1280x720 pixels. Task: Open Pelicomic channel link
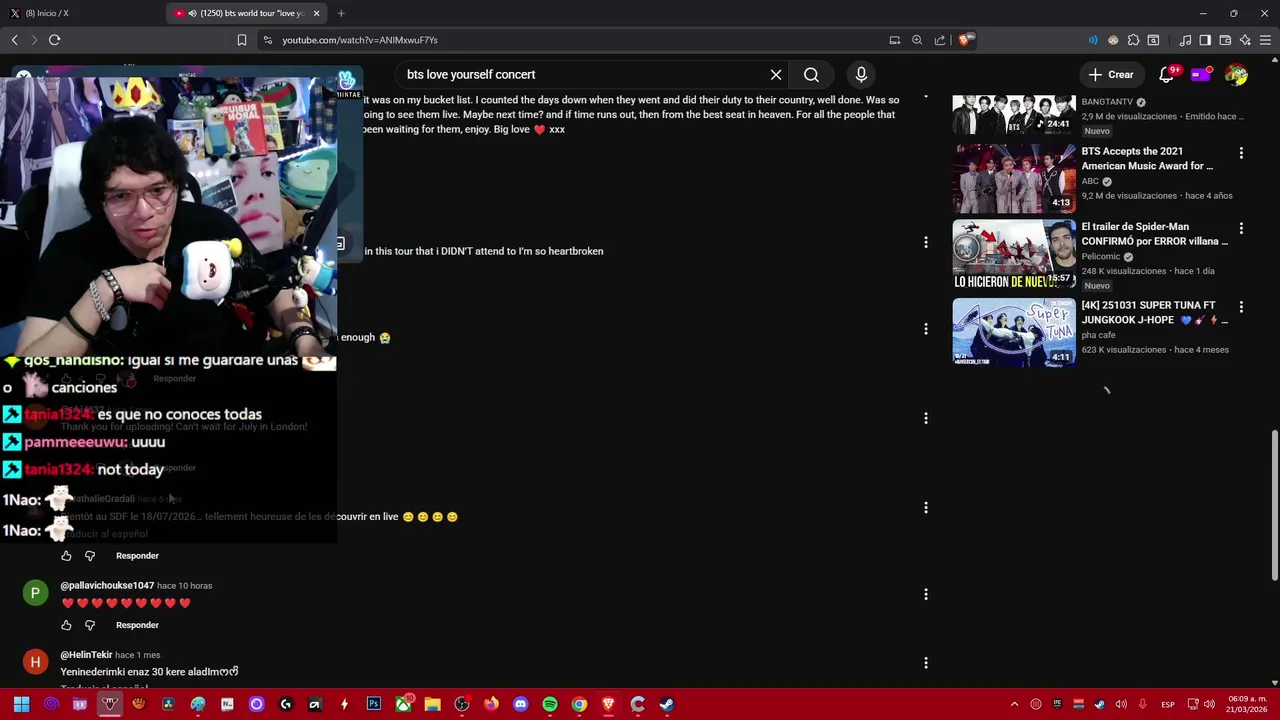[x=1100, y=256]
